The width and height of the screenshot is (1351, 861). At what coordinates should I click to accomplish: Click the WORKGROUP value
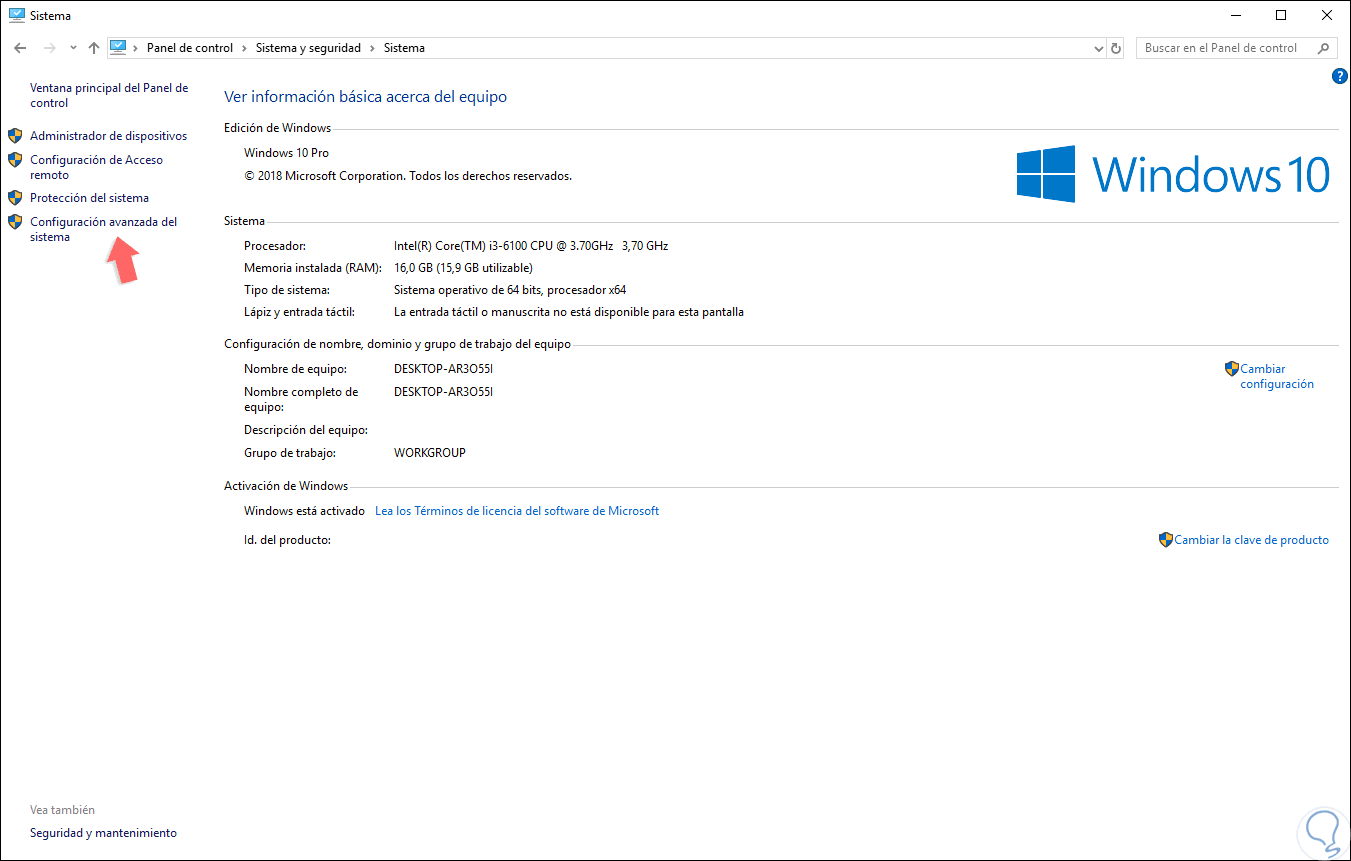click(x=430, y=453)
